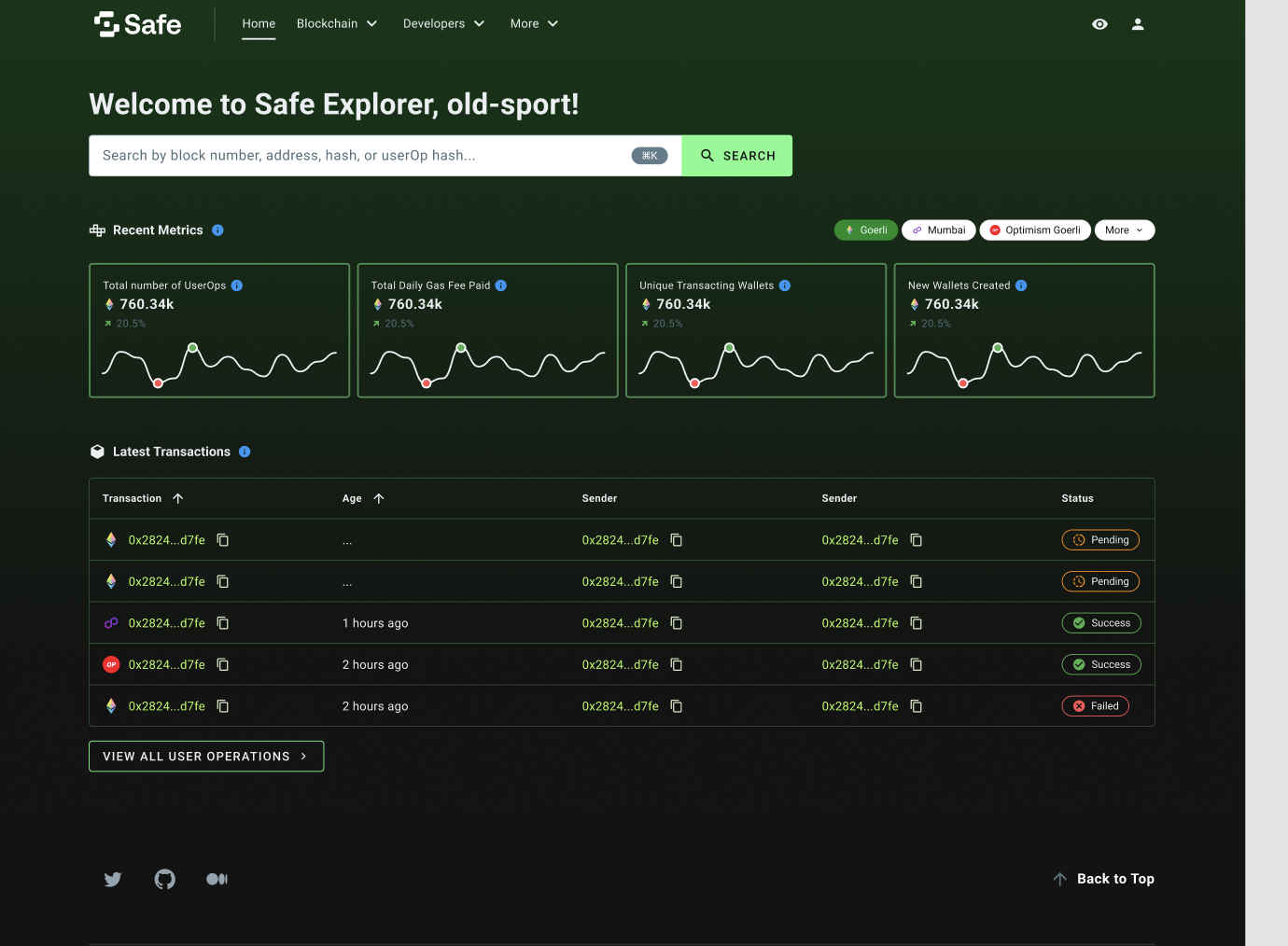Click Back to Top link

1103,879
